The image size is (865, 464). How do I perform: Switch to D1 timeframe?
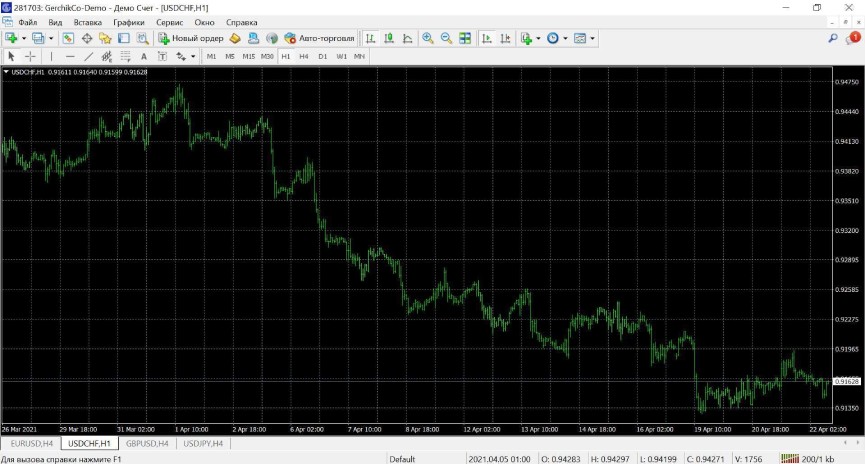tap(323, 56)
